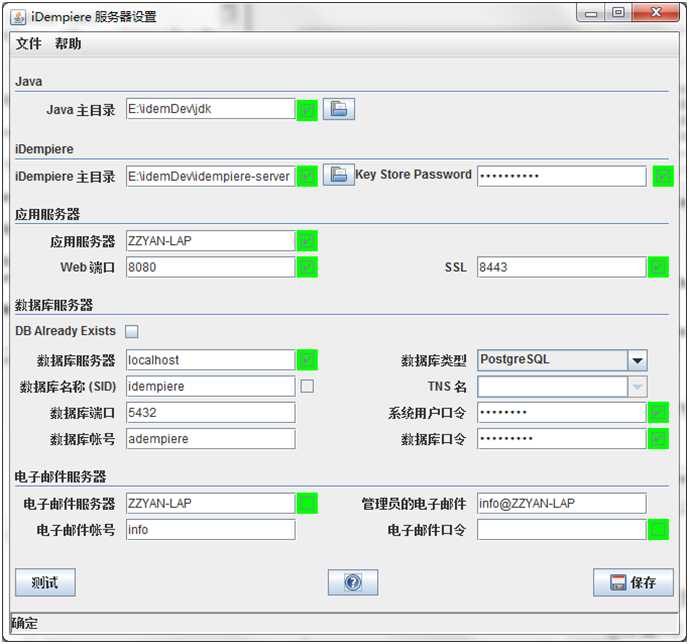The width and height of the screenshot is (689, 644).
Task: Open folder browser for iDempiere home directory
Action: 339,175
